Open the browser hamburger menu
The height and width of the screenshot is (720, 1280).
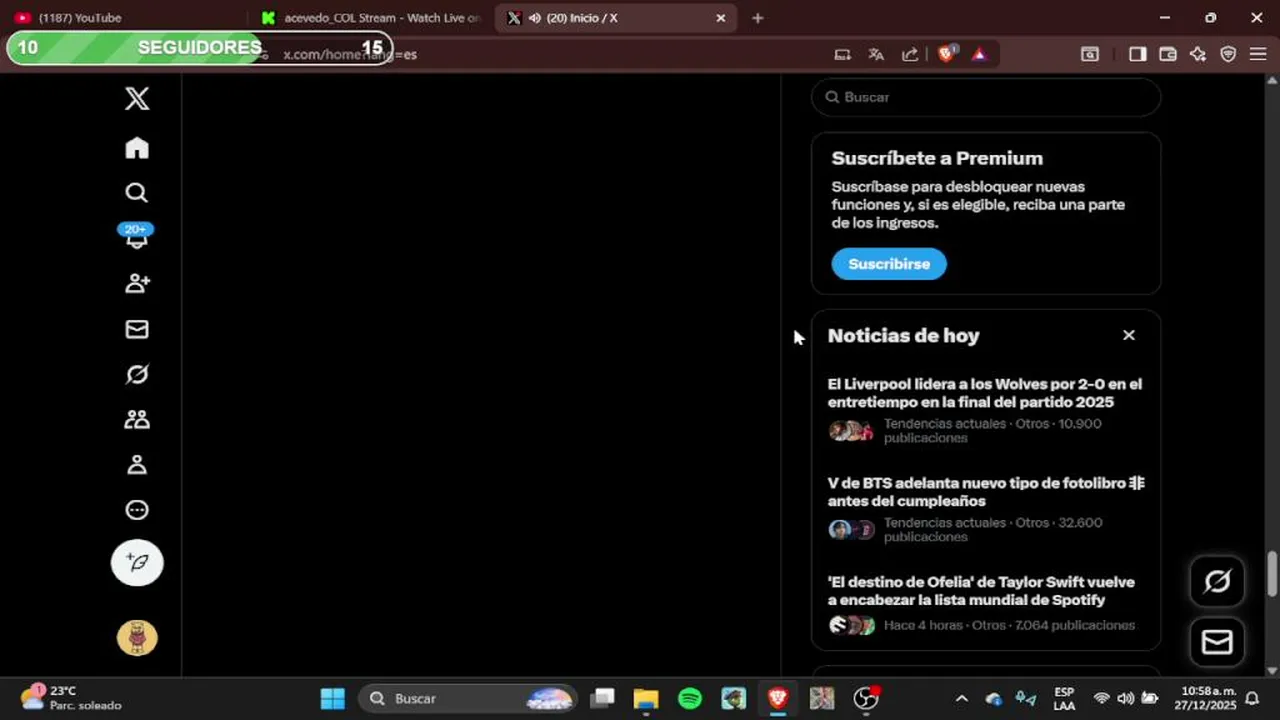click(1258, 54)
